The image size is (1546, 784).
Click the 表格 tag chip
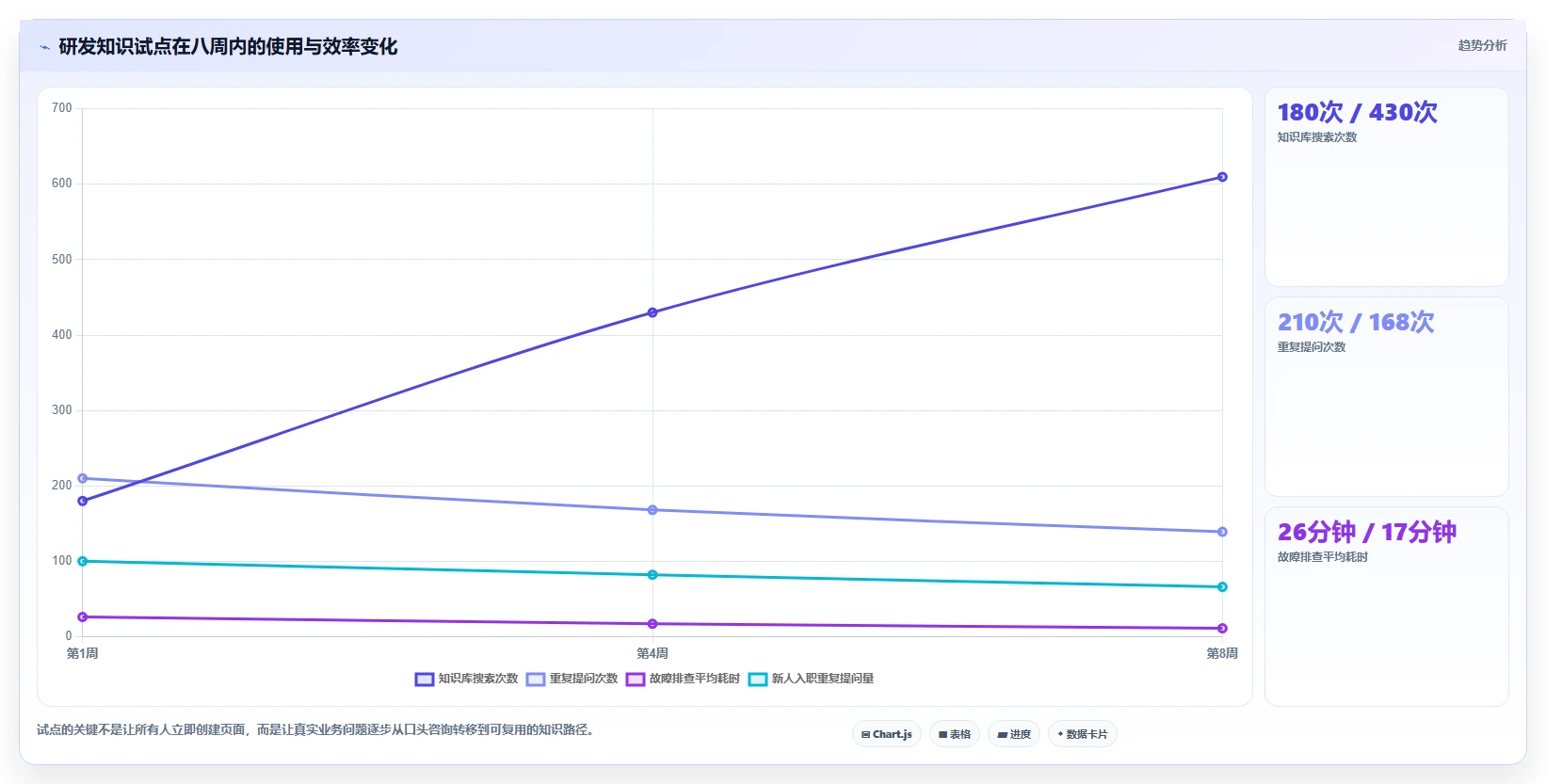[955, 734]
